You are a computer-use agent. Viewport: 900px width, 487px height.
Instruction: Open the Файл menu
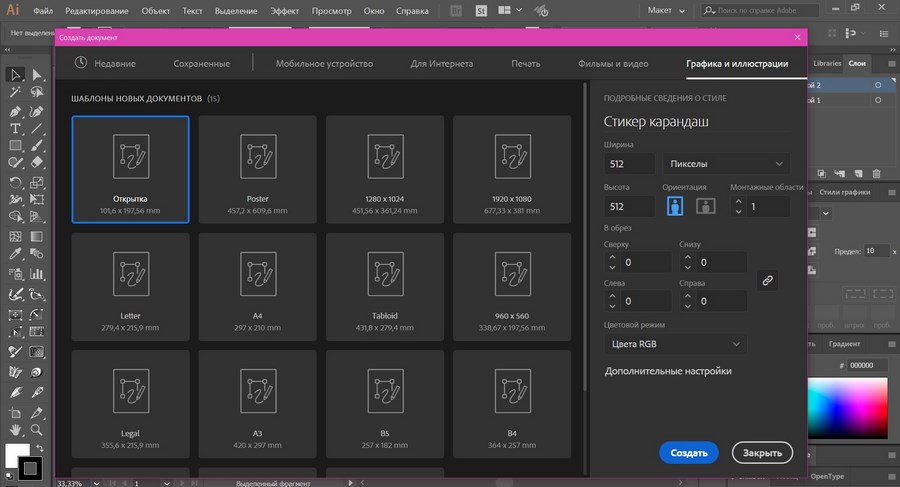pyautogui.click(x=43, y=11)
